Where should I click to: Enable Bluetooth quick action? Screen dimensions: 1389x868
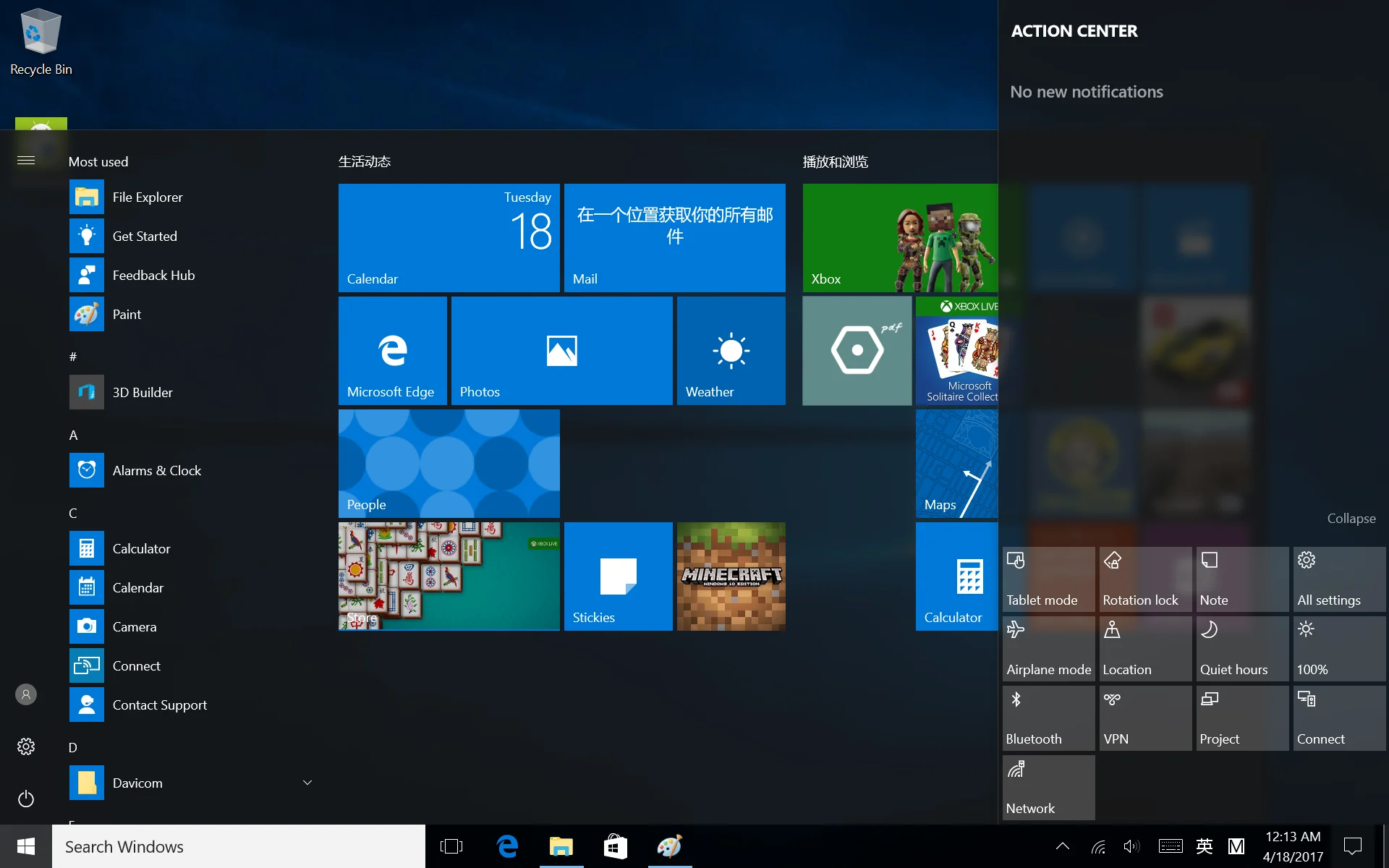(1048, 718)
